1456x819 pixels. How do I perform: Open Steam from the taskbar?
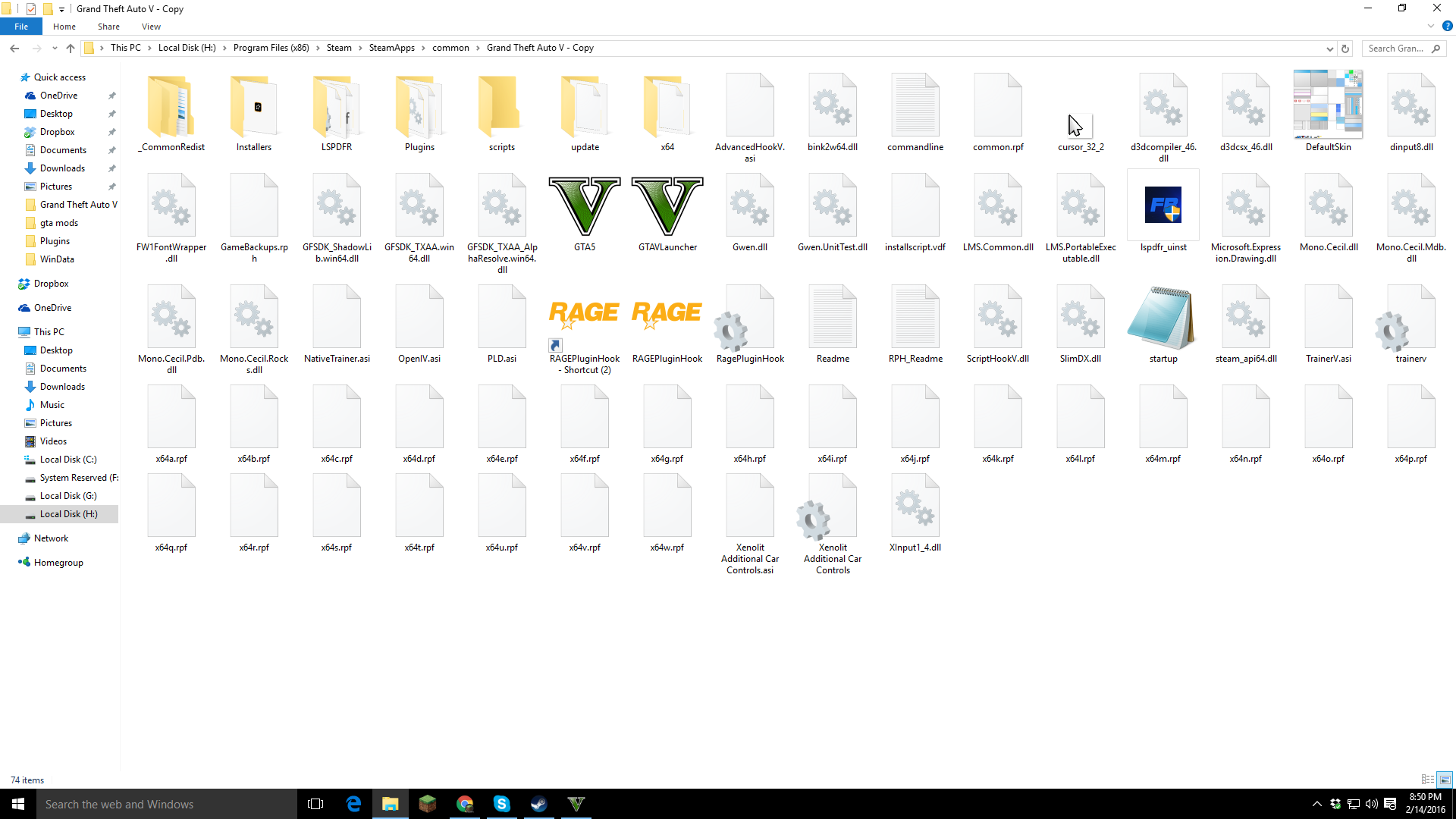(x=538, y=804)
